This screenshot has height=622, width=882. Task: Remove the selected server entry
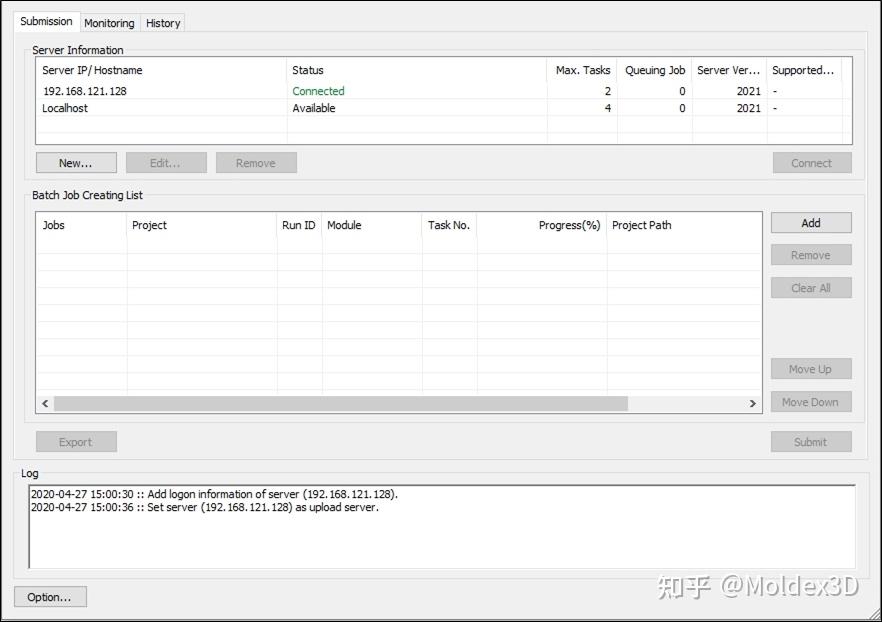click(x=256, y=162)
